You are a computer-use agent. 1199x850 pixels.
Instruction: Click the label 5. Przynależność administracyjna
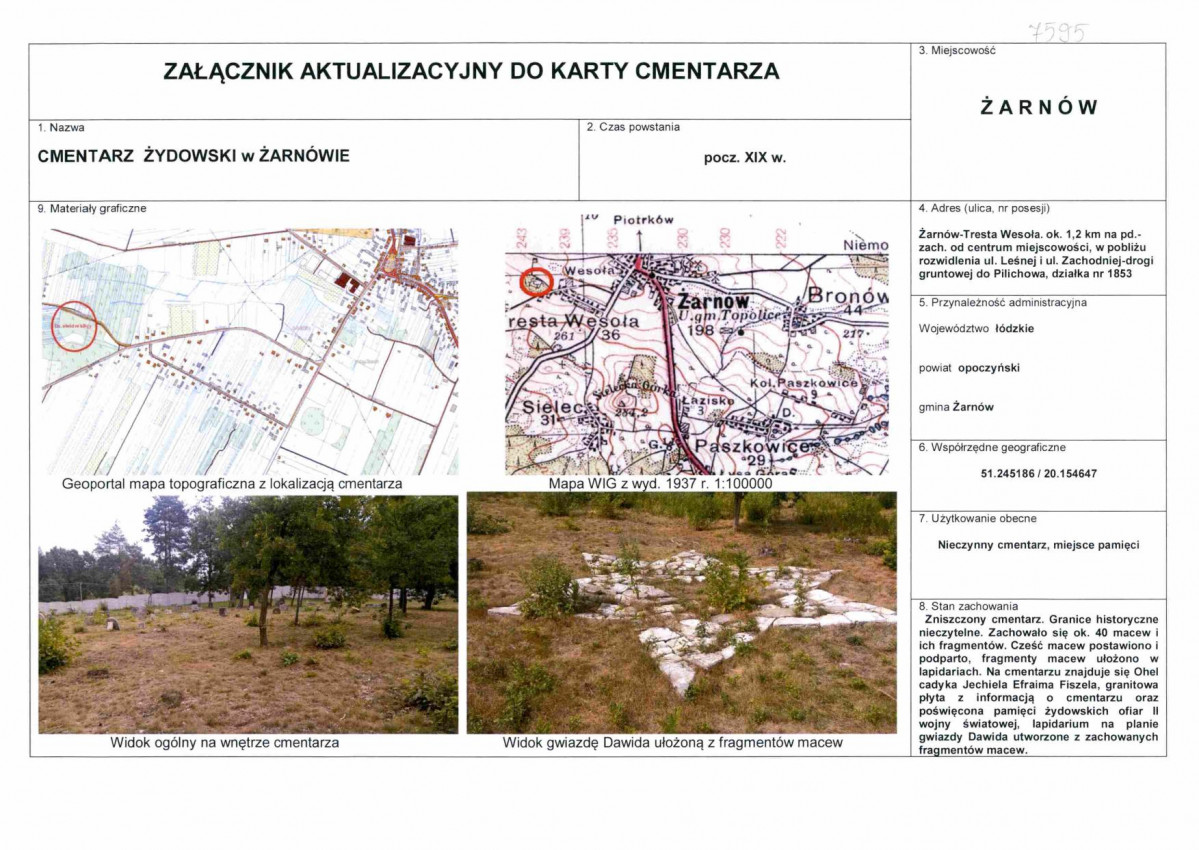(1002, 303)
